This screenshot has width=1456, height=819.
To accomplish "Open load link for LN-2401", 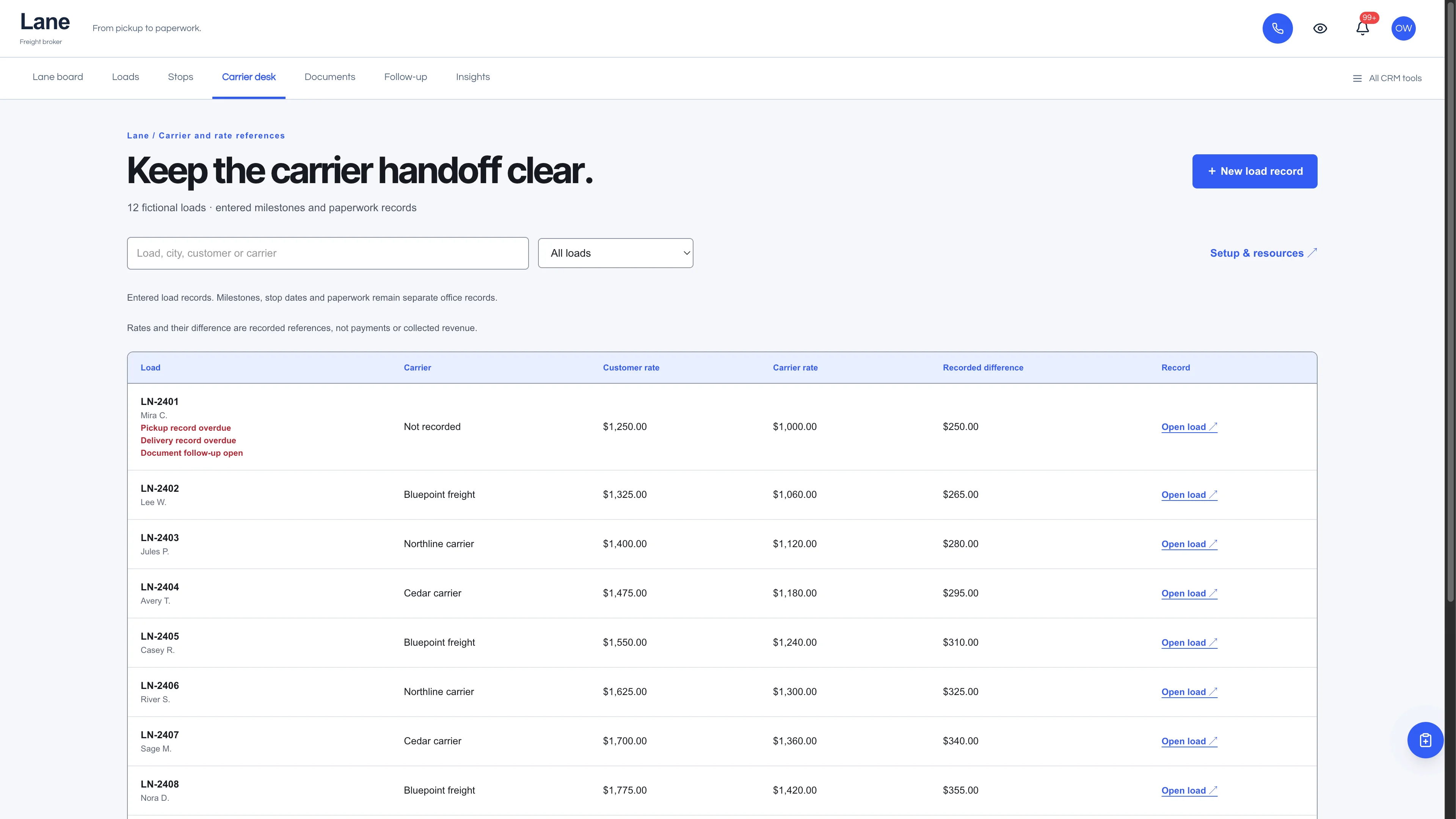I will 1189,427.
